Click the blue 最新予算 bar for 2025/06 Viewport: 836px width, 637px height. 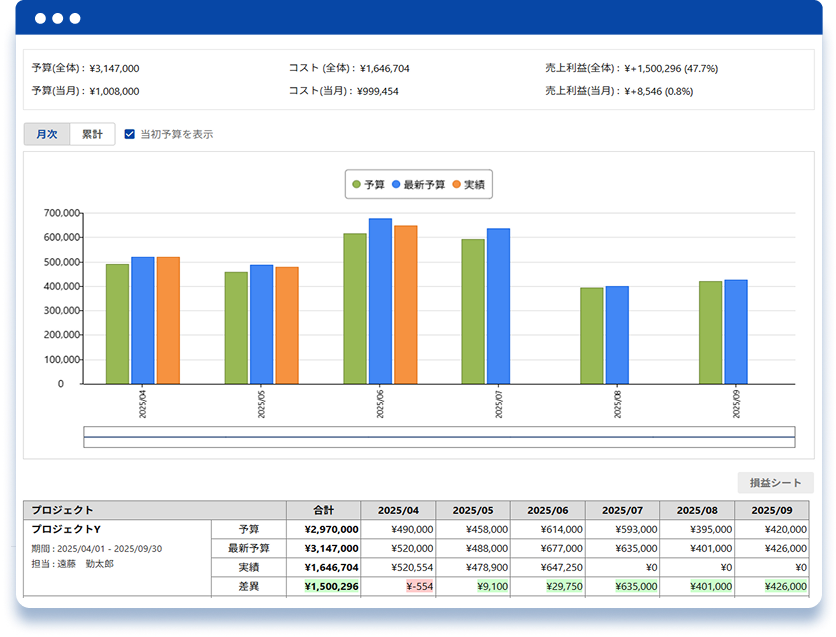[x=380, y=301]
